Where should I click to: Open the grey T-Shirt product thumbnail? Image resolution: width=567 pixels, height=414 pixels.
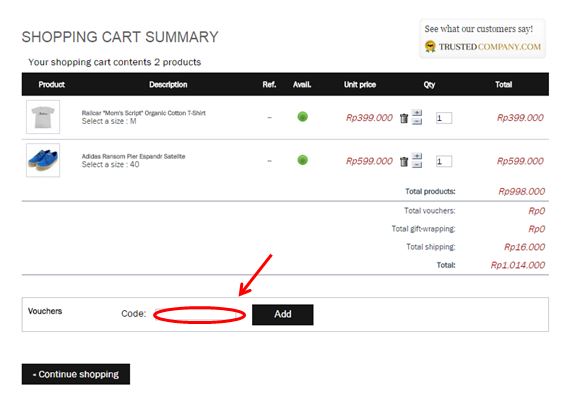43,117
